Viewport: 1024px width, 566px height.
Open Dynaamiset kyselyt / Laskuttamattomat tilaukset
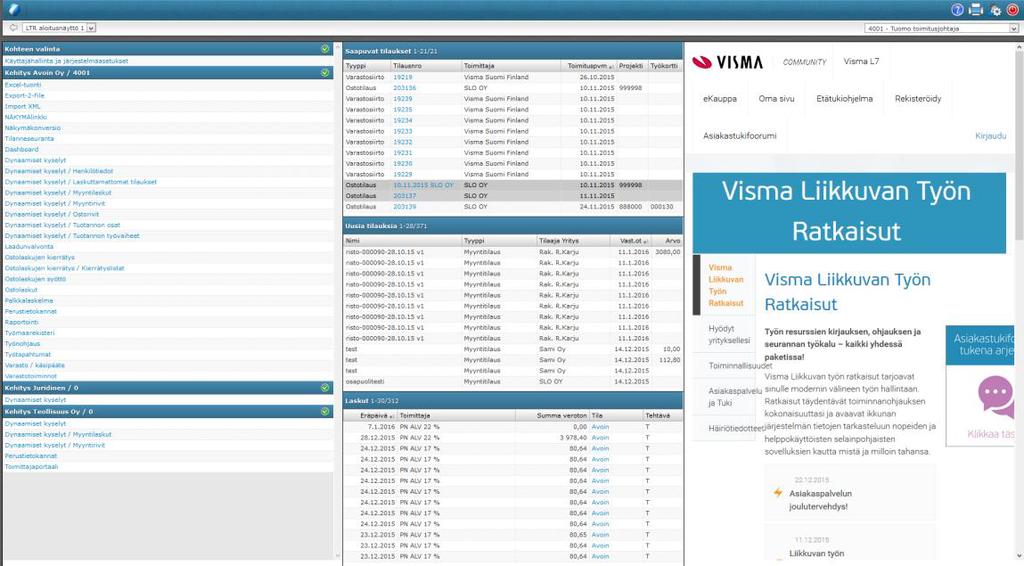tap(81, 182)
